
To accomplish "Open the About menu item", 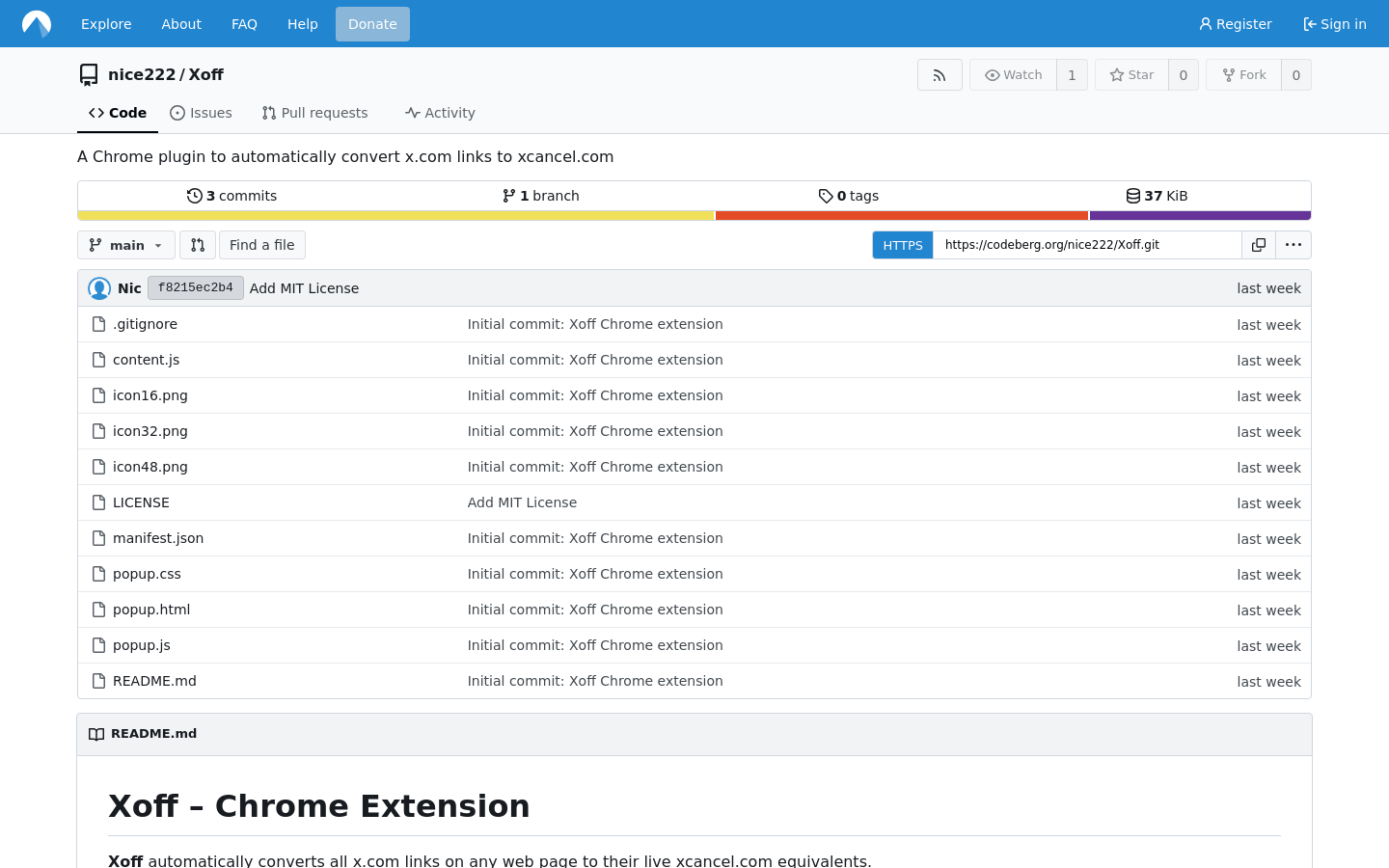I will point(181,24).
